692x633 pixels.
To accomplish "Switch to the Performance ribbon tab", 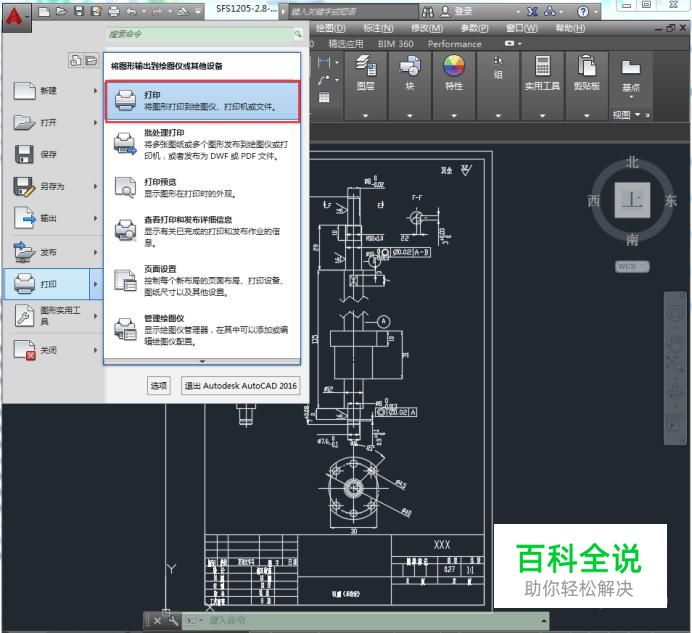I will tap(454, 44).
